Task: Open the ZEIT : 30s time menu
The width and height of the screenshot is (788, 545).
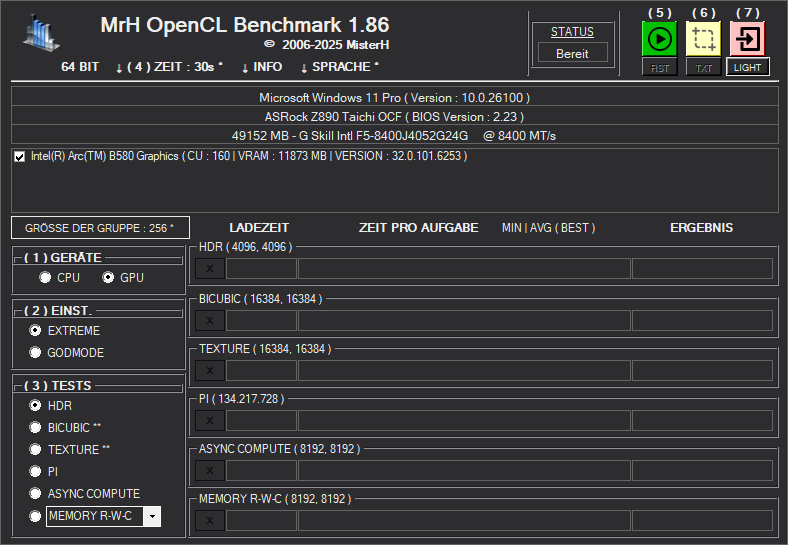Action: tap(169, 67)
